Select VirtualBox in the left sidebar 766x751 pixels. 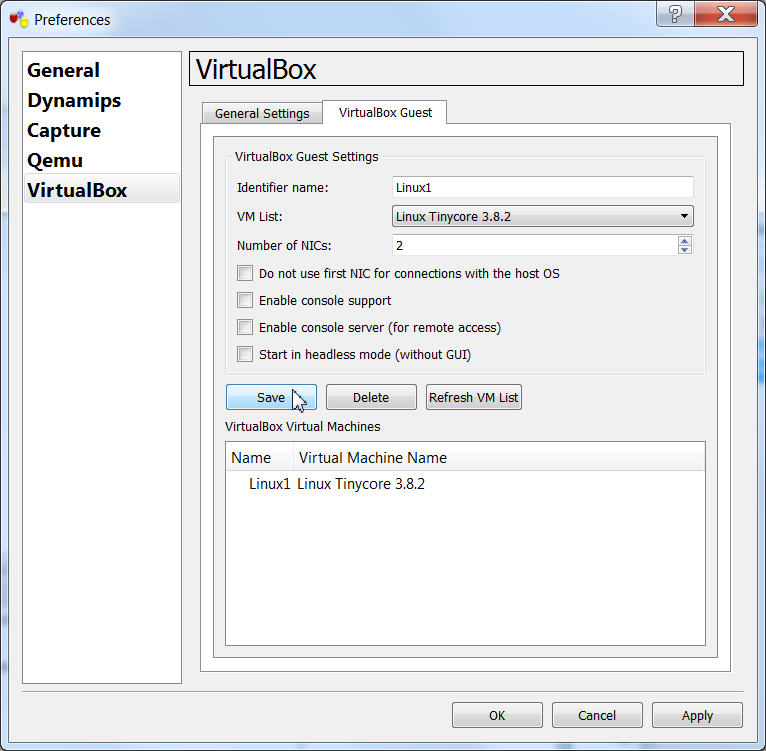102,190
